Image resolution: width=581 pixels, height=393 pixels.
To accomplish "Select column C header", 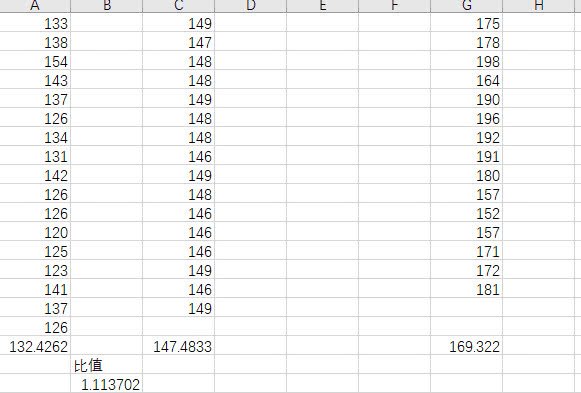I will pyautogui.click(x=179, y=6).
